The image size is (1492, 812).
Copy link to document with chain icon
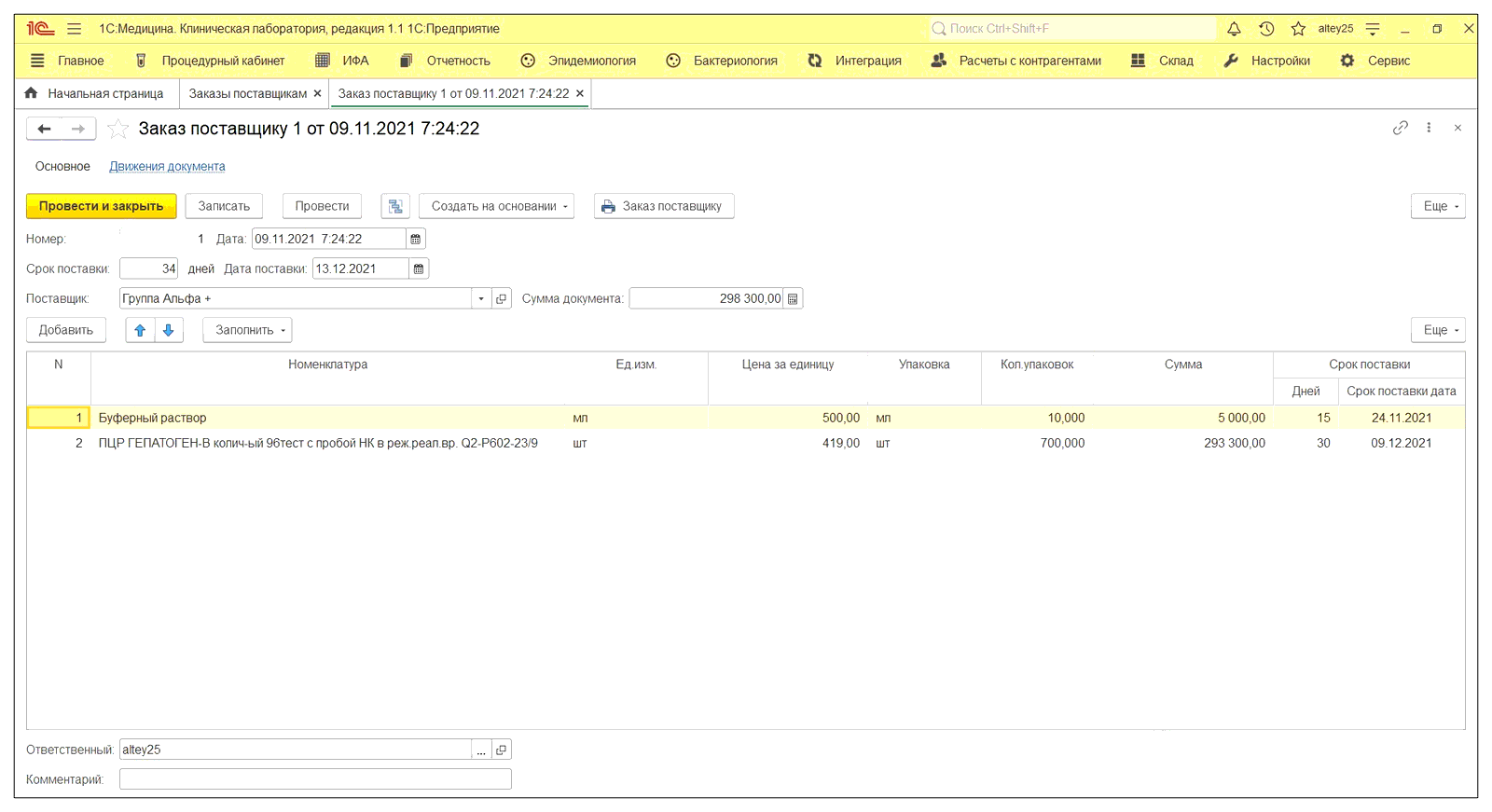click(x=1400, y=128)
